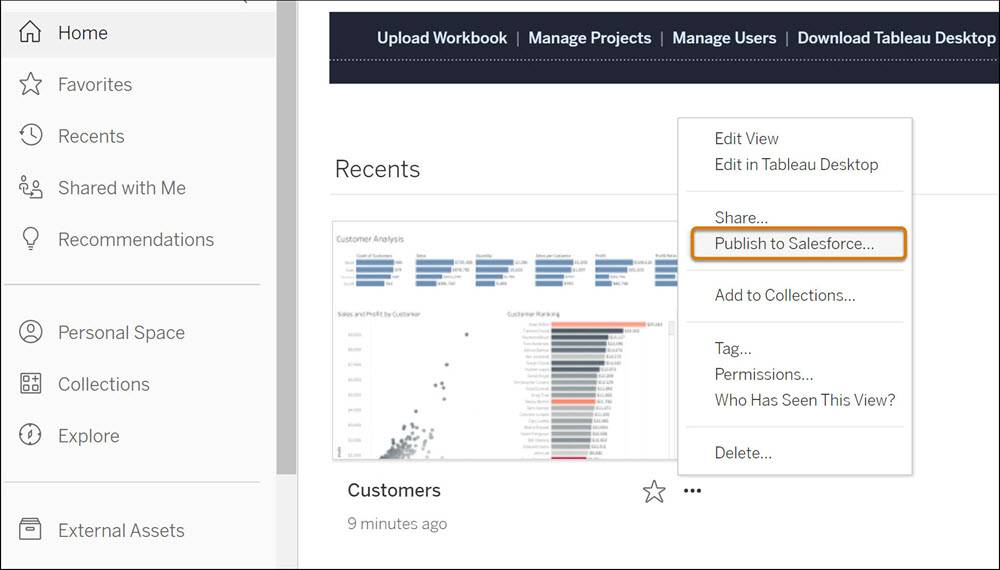The image size is (1000, 570).
Task: Click the Recents clock icon
Action: tap(30, 135)
